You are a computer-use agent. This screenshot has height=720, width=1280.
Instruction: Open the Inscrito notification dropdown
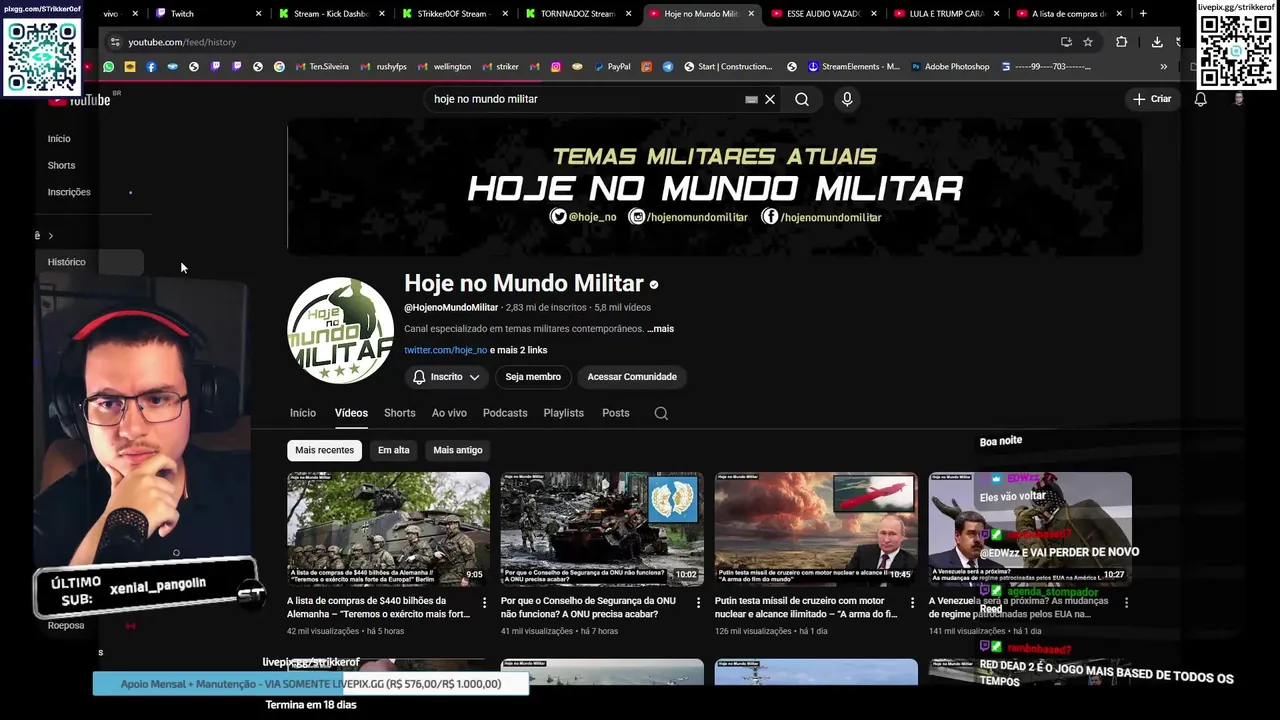(x=446, y=377)
